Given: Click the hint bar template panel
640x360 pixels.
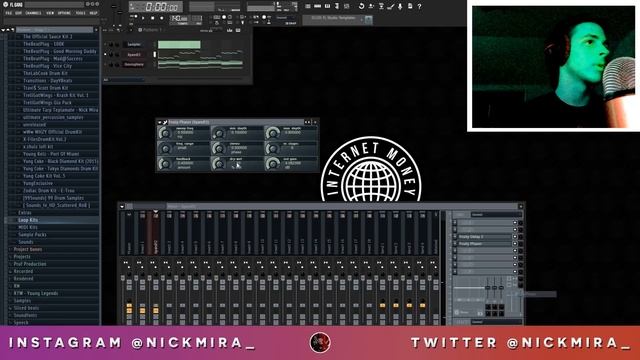Looking at the screenshot, I should [337, 19].
